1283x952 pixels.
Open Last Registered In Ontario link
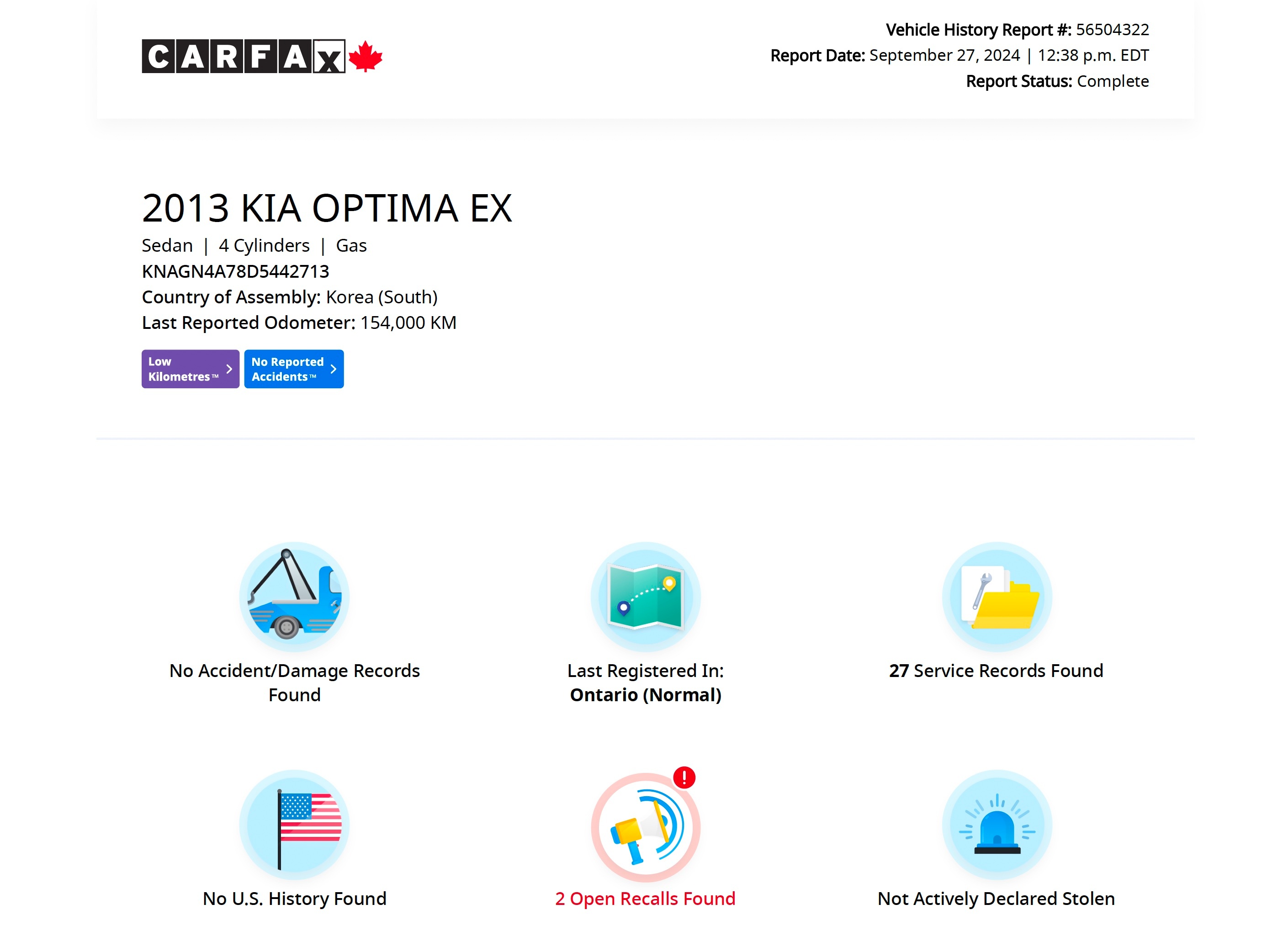[646, 683]
